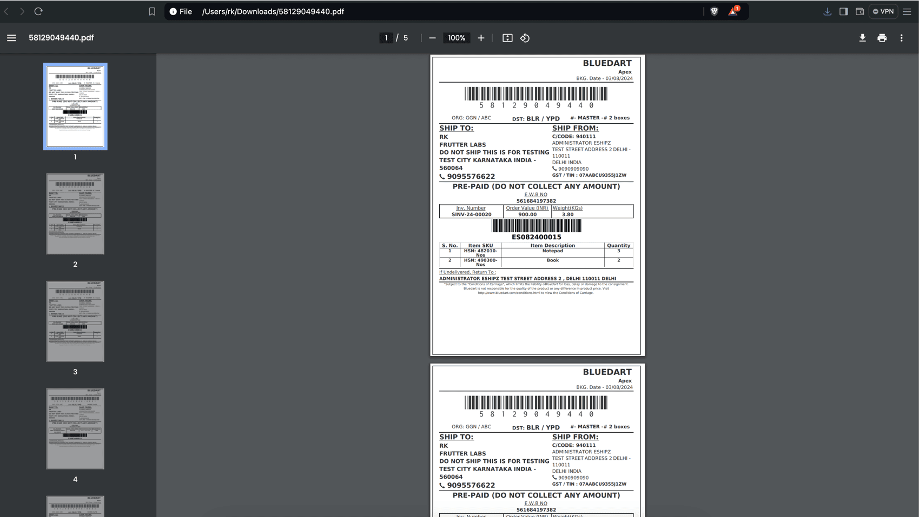920x518 pixels.
Task: Select the partially visible page 5 thumbnail
Action: [75, 506]
